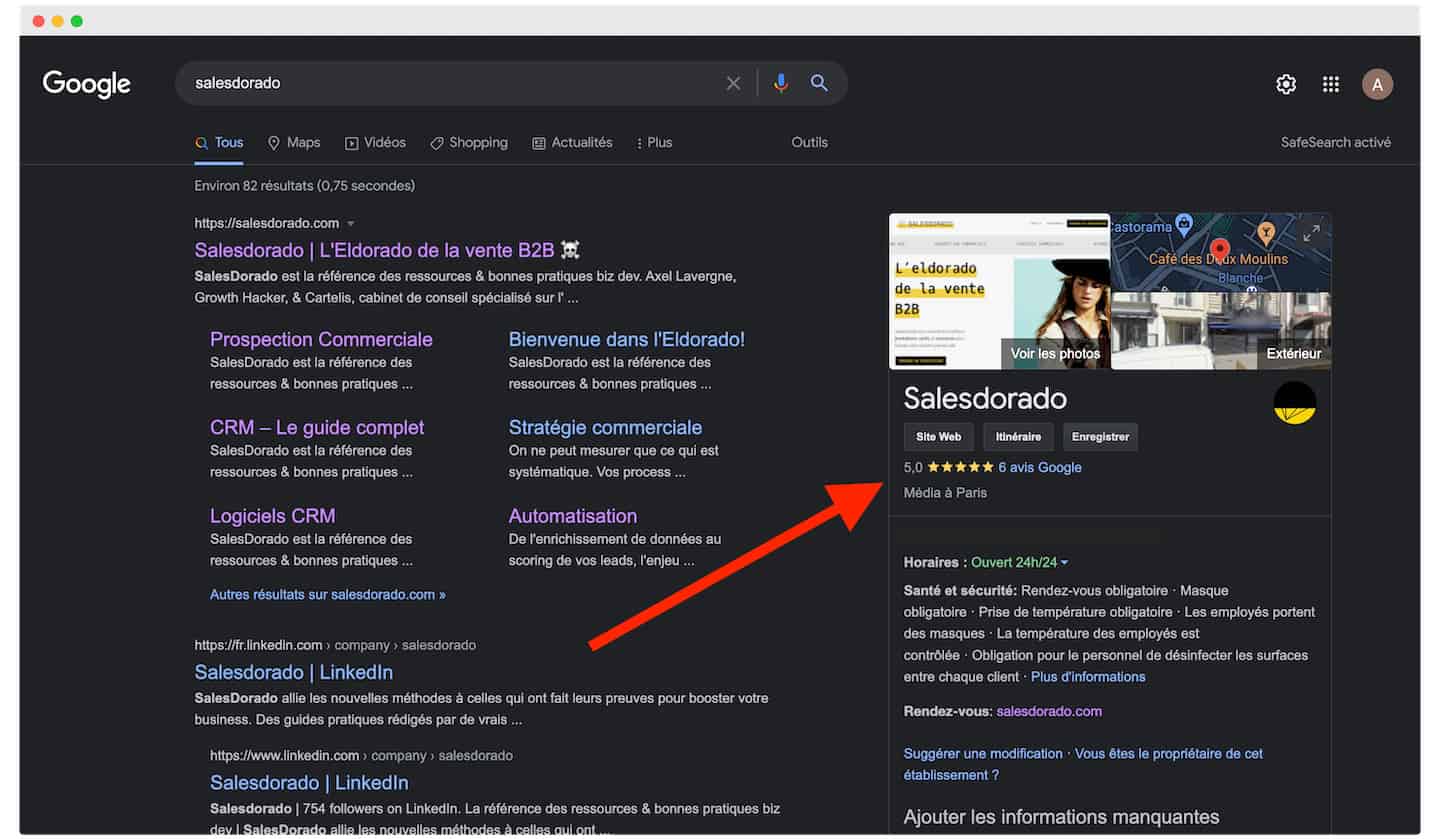The image size is (1440, 839).
Task: Open Google settings gear icon
Action: click(x=1286, y=84)
